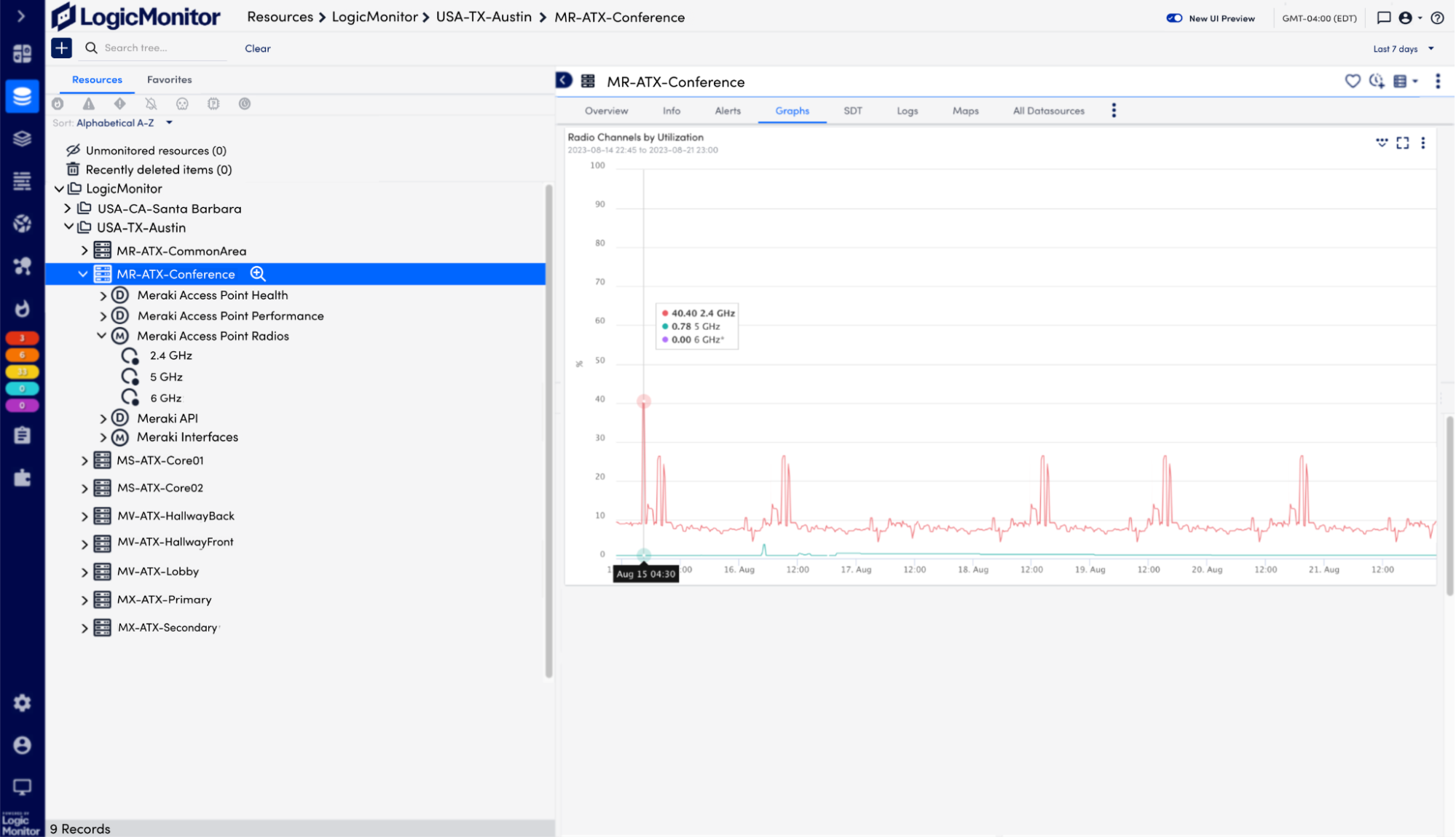Click the Clear link above the tree
This screenshot has height=837, width=1456.
click(x=257, y=48)
